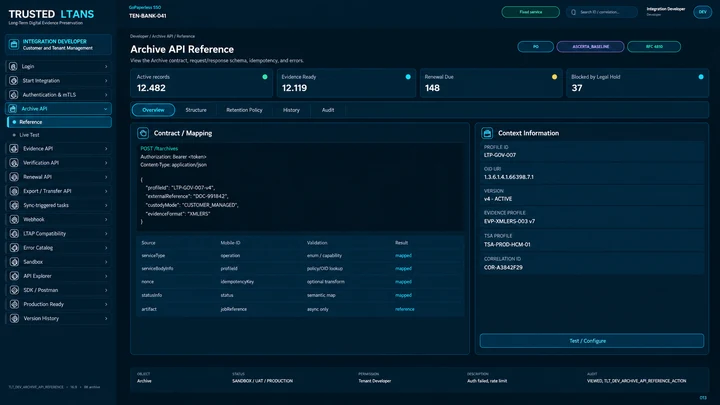Expand the Evidence API chevron
720x405 pixels.
click(106, 149)
